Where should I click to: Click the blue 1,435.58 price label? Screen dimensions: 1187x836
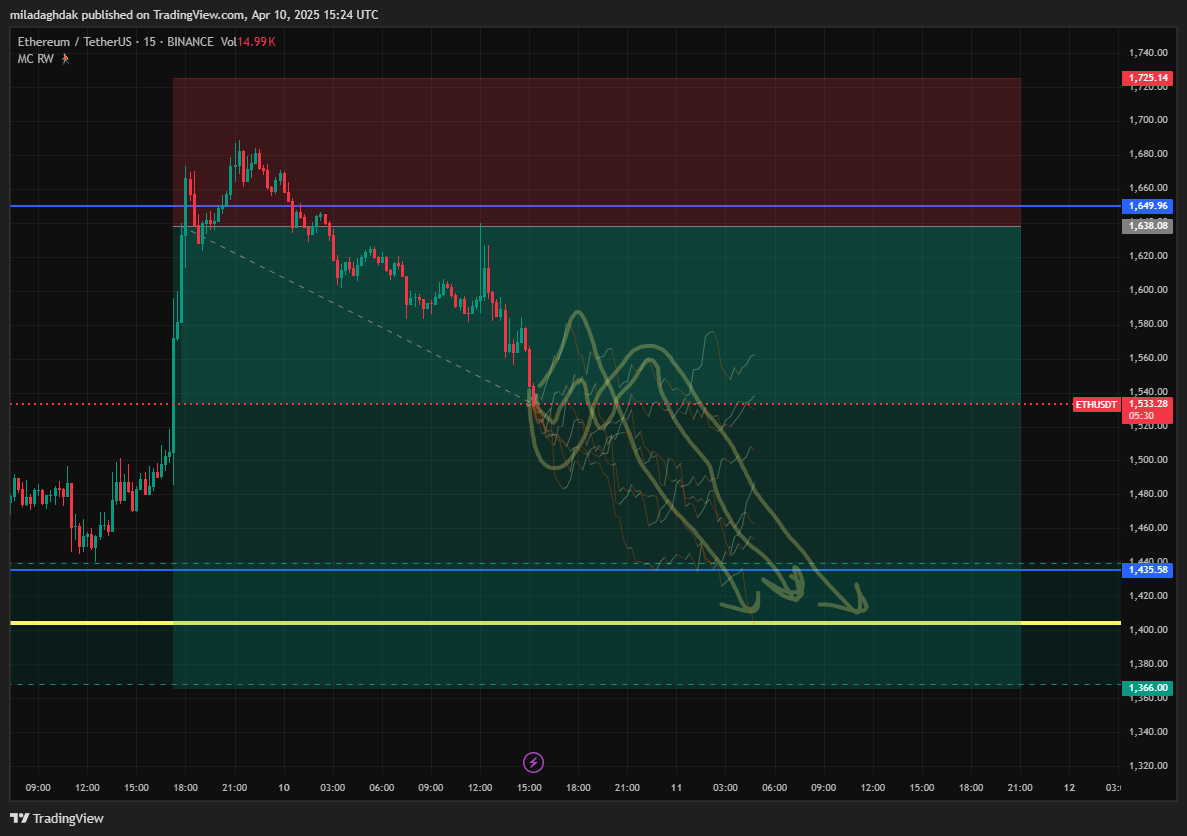tap(1147, 569)
